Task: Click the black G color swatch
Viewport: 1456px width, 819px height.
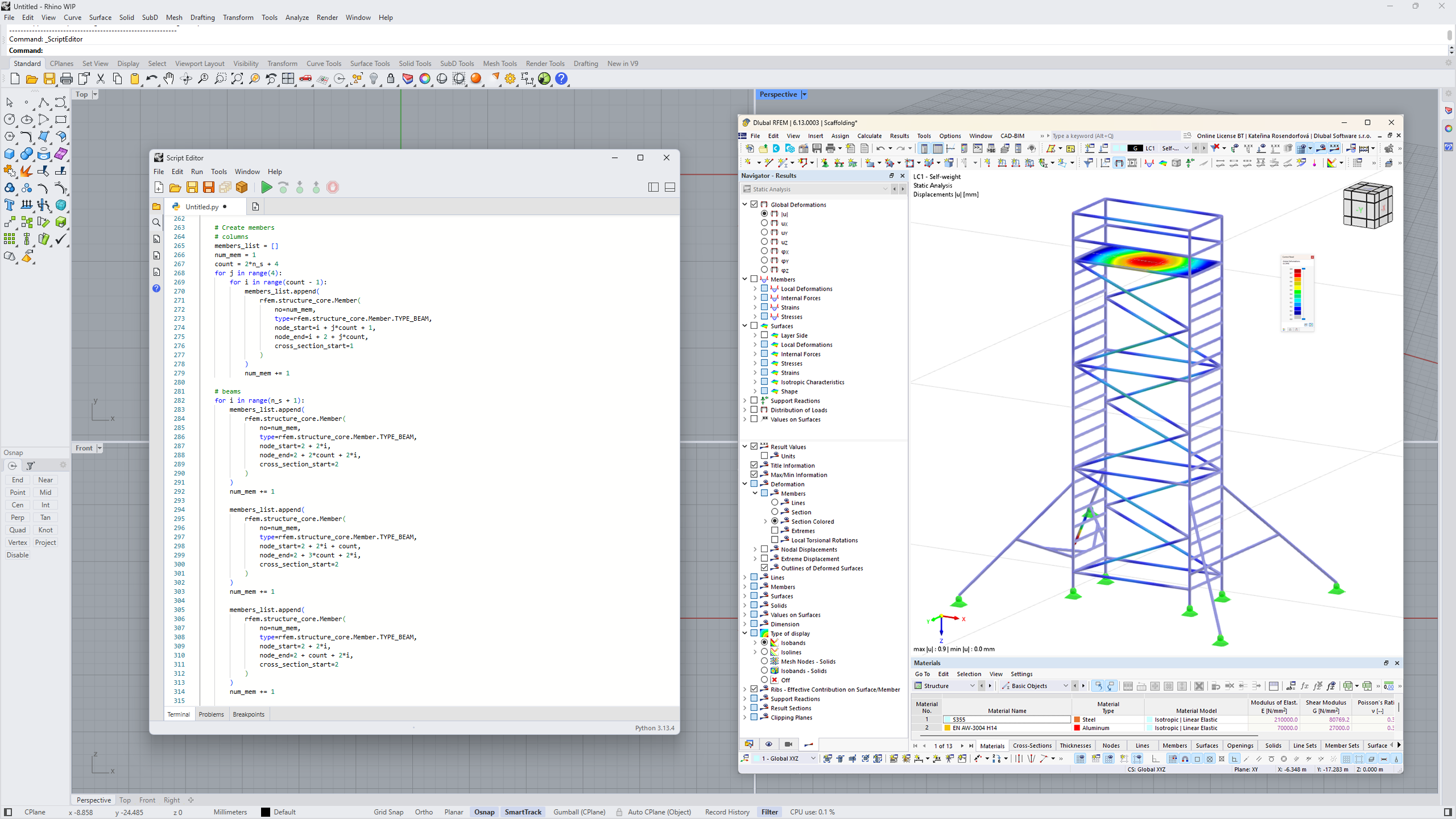Action: (1136, 148)
